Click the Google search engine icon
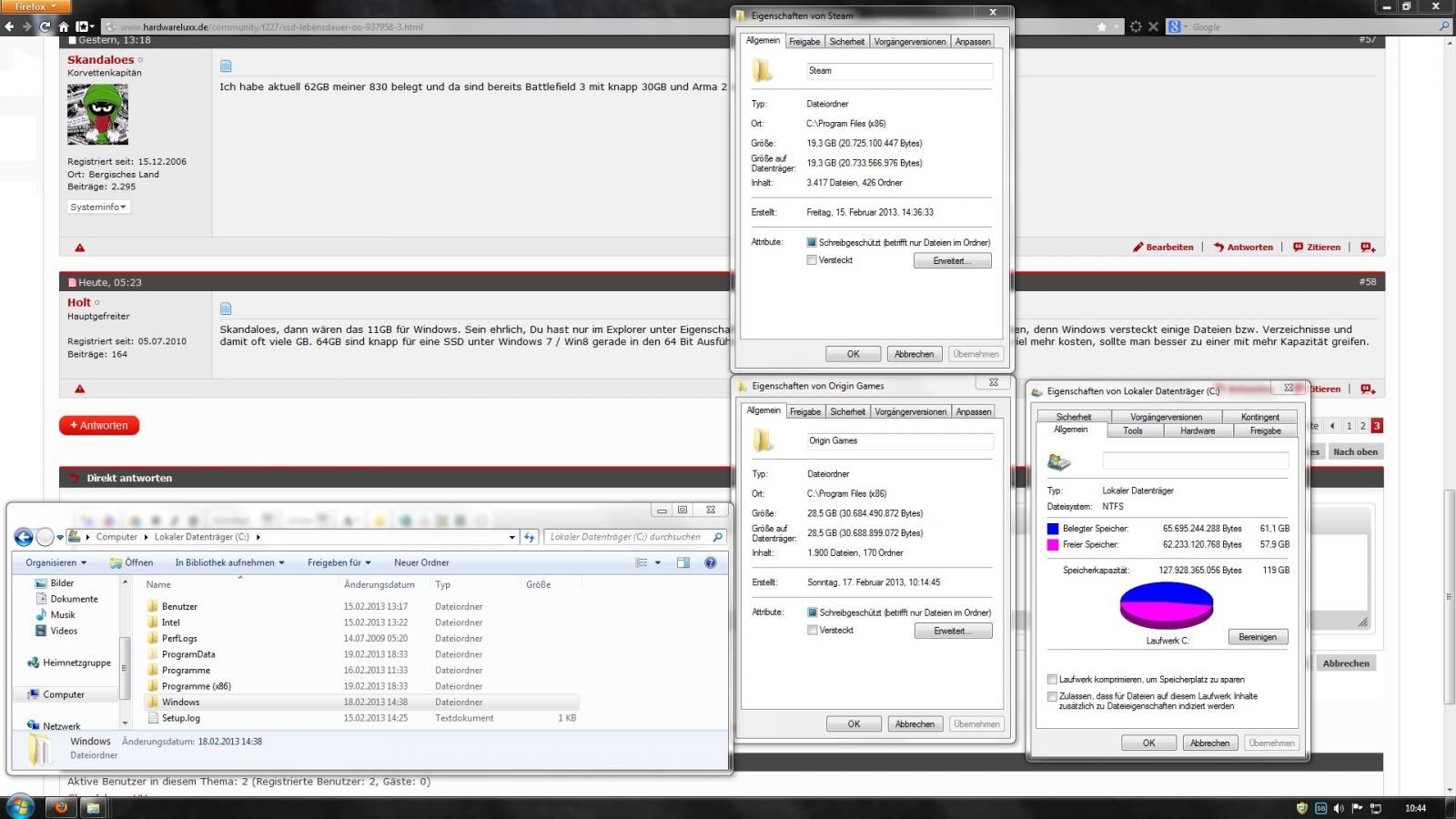 point(1175,26)
